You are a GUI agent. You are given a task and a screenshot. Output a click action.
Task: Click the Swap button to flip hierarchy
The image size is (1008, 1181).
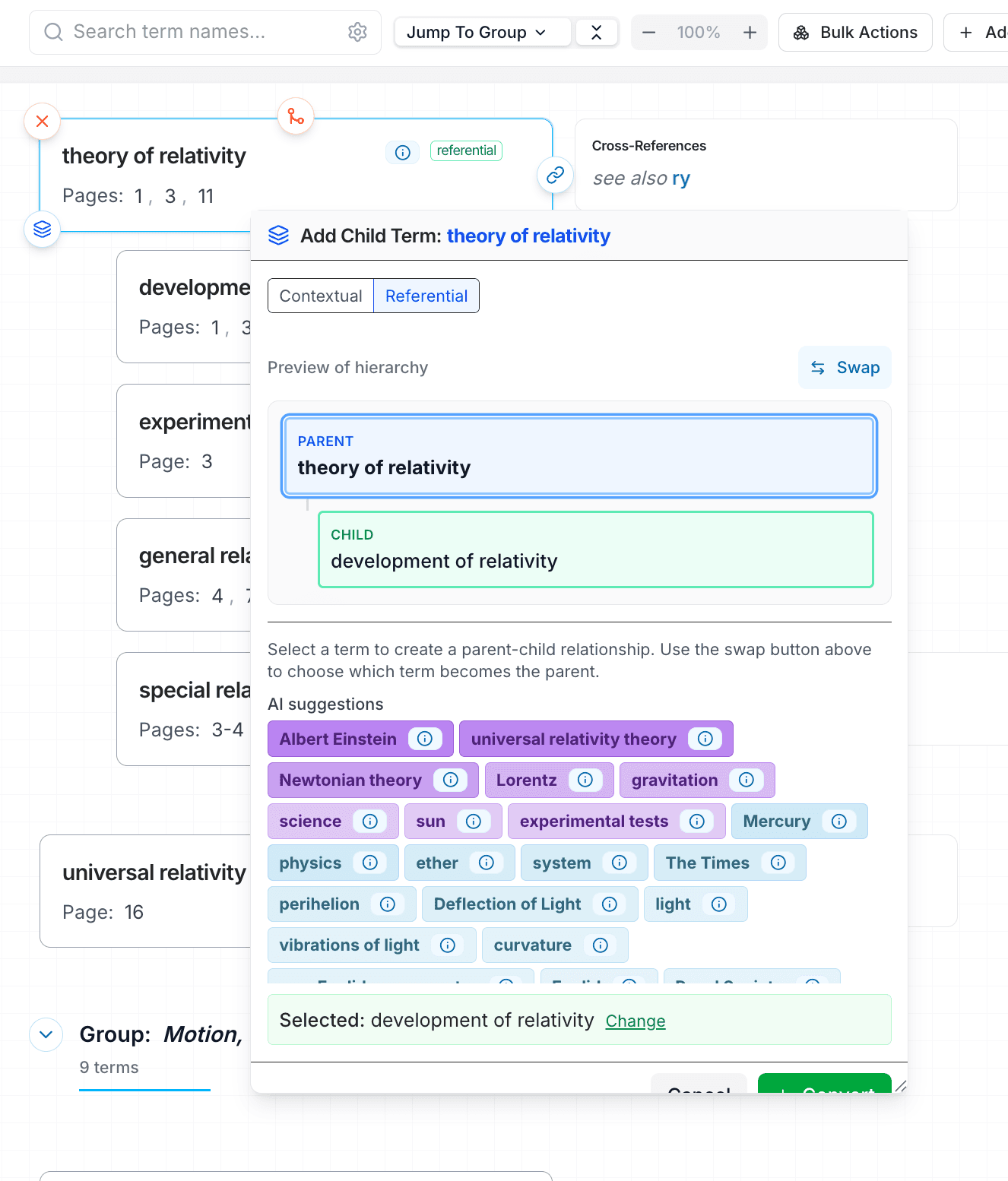click(x=844, y=367)
